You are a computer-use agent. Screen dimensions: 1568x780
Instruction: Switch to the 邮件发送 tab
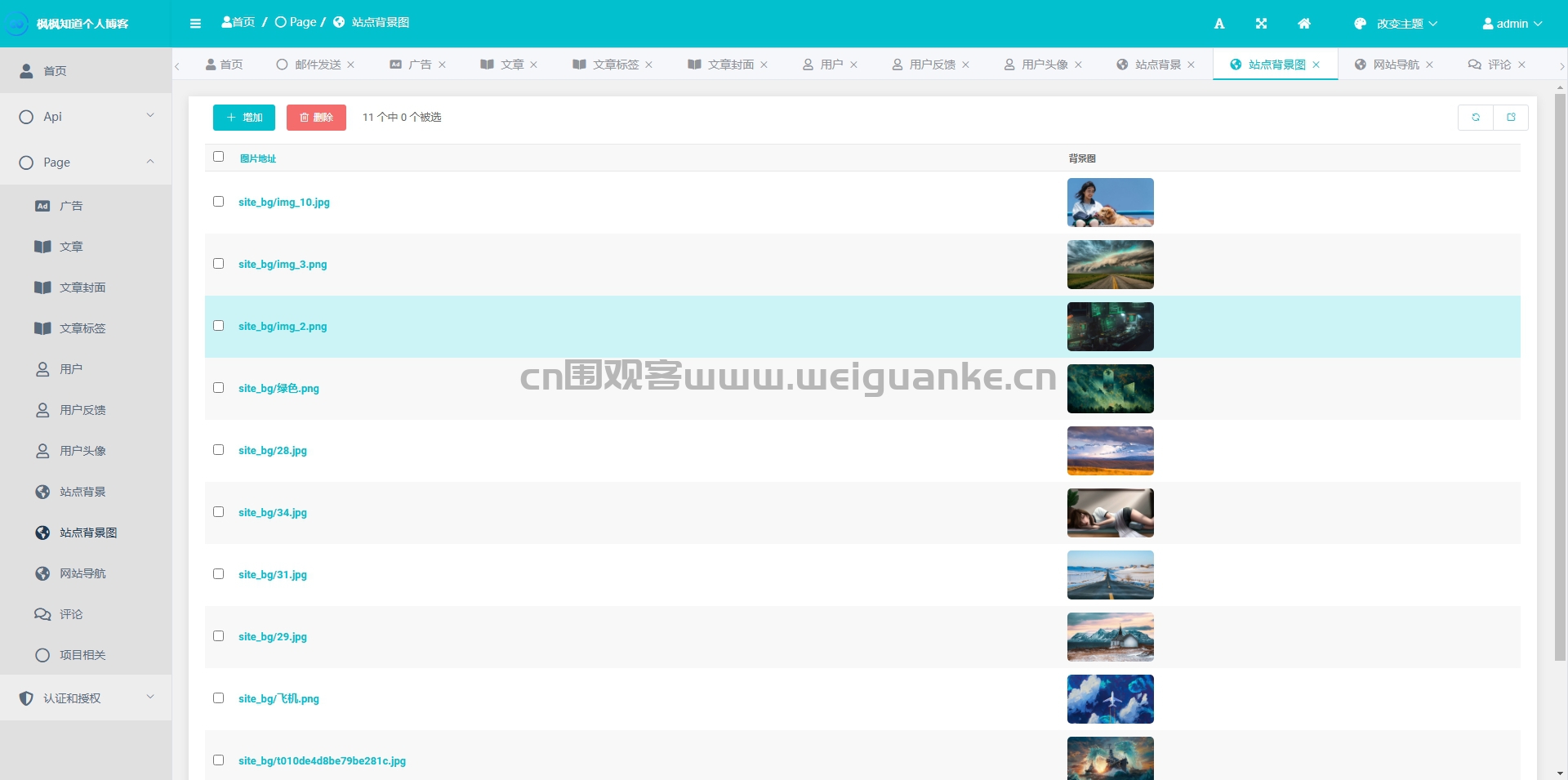[318, 65]
